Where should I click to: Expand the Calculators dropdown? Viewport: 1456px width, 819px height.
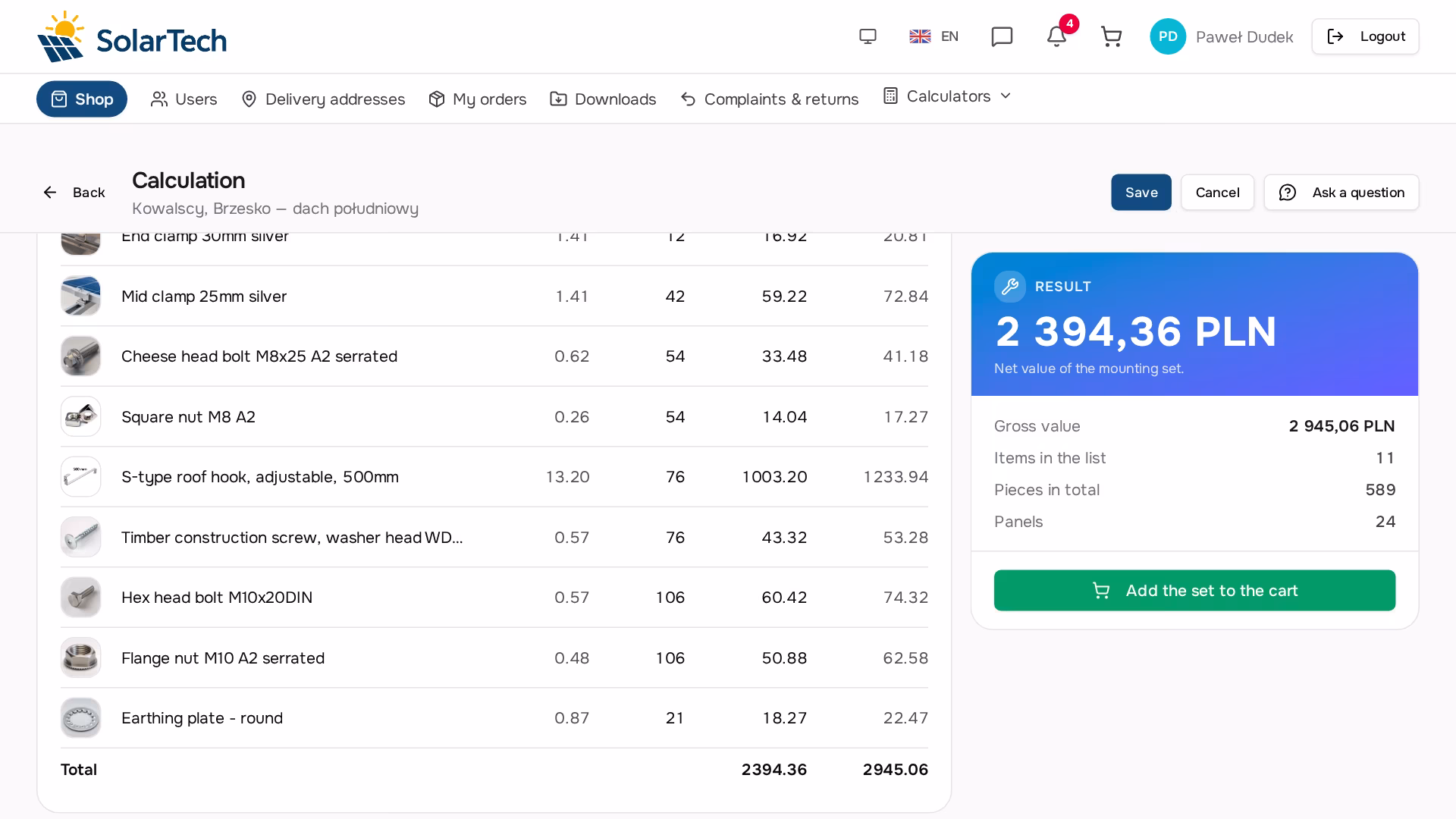[947, 96]
